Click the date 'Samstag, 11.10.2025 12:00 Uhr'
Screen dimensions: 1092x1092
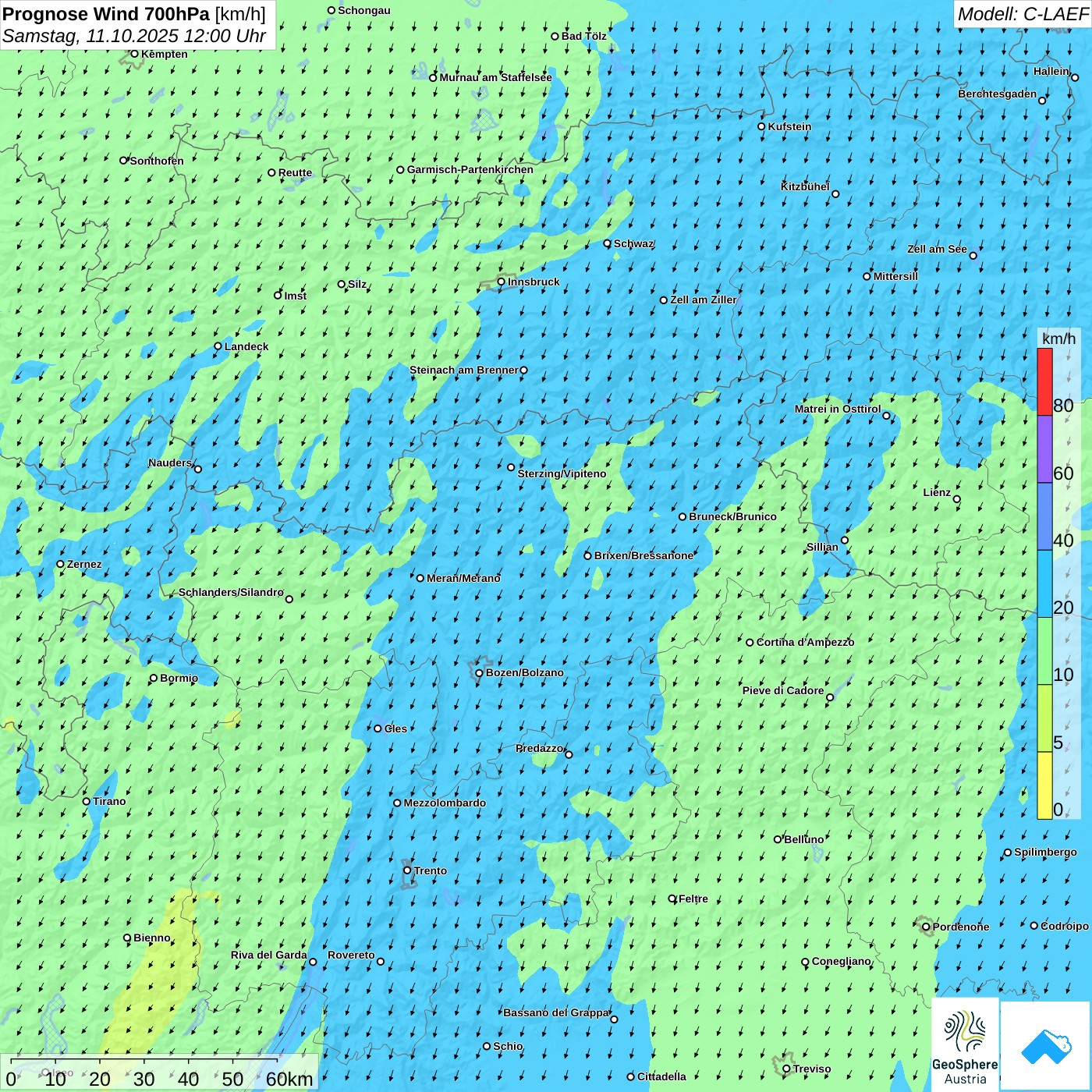[x=134, y=36]
